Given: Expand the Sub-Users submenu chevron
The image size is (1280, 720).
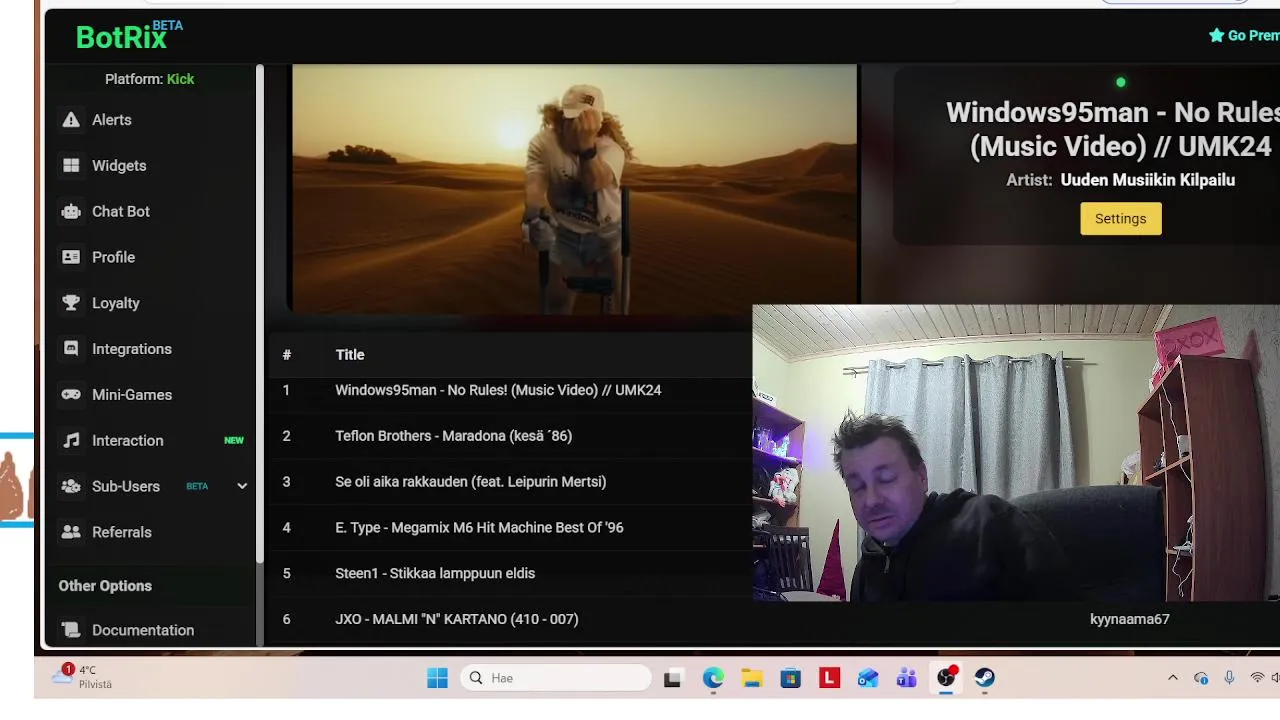Looking at the screenshot, I should point(242,486).
